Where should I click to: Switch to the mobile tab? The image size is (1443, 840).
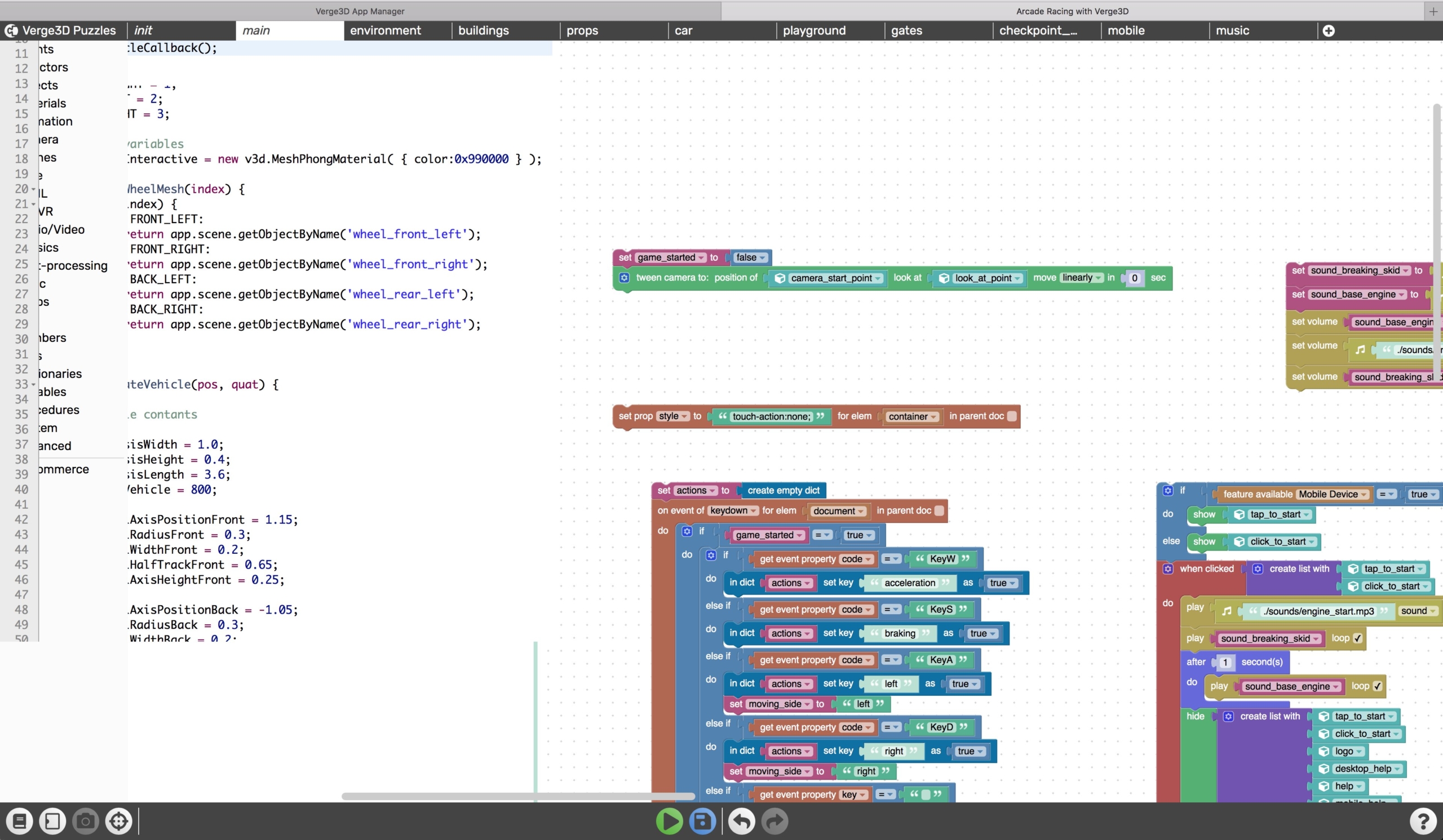point(1155,31)
